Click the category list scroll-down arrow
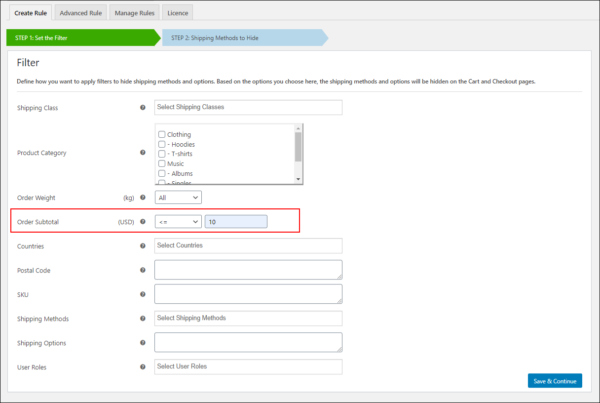 [x=298, y=179]
